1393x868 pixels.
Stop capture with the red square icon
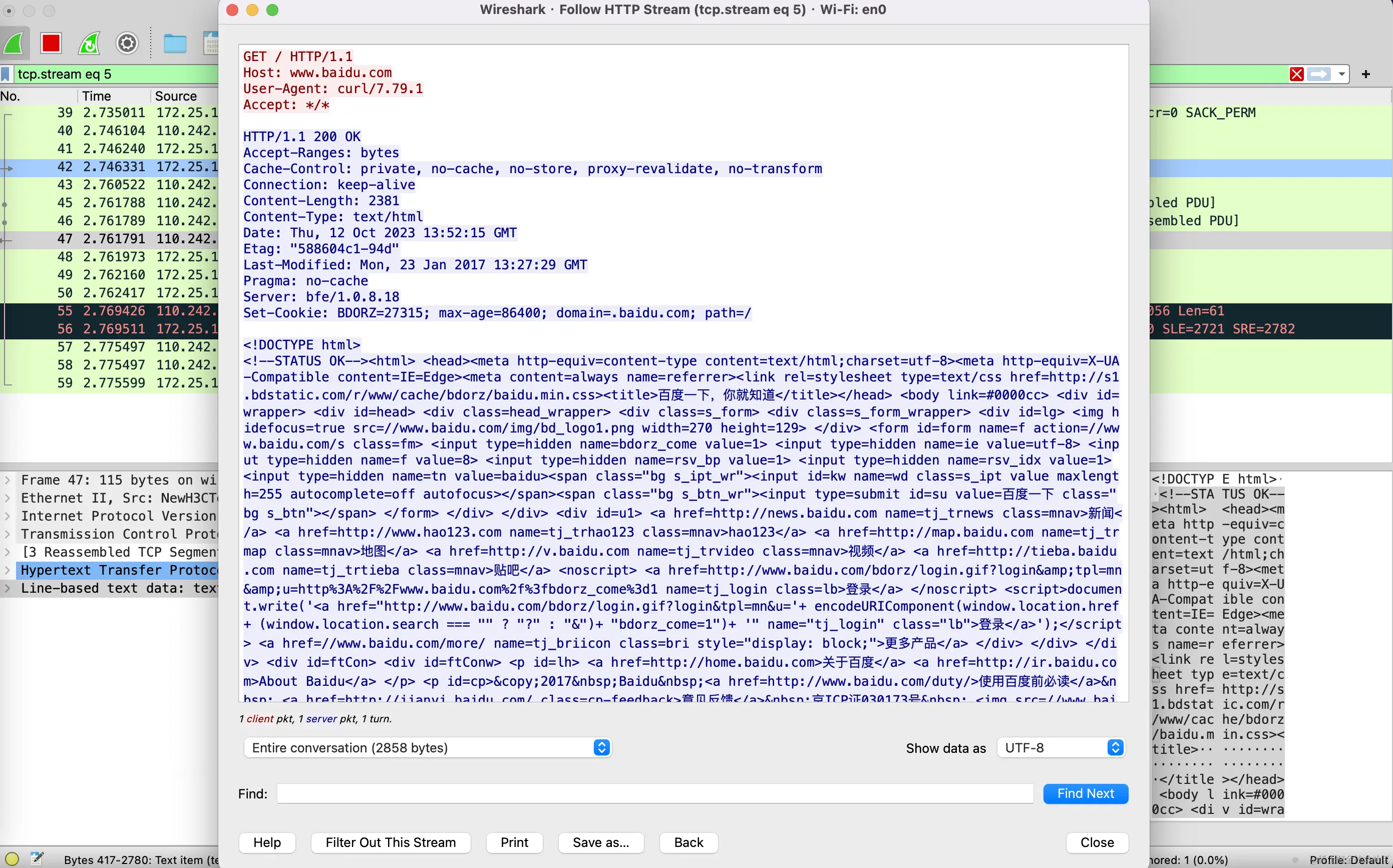51,43
